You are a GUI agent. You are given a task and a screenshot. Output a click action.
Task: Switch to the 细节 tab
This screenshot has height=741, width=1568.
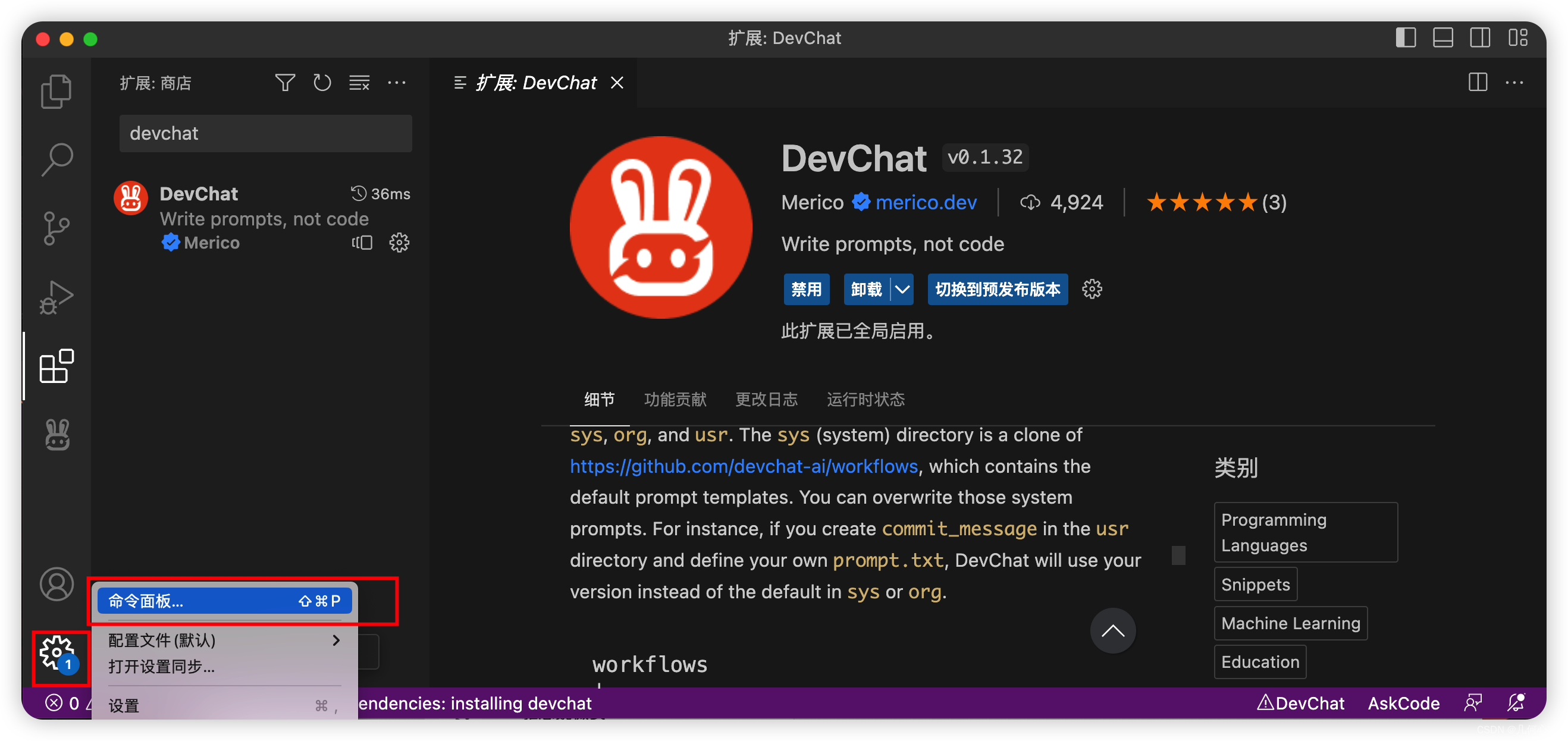[x=599, y=400]
